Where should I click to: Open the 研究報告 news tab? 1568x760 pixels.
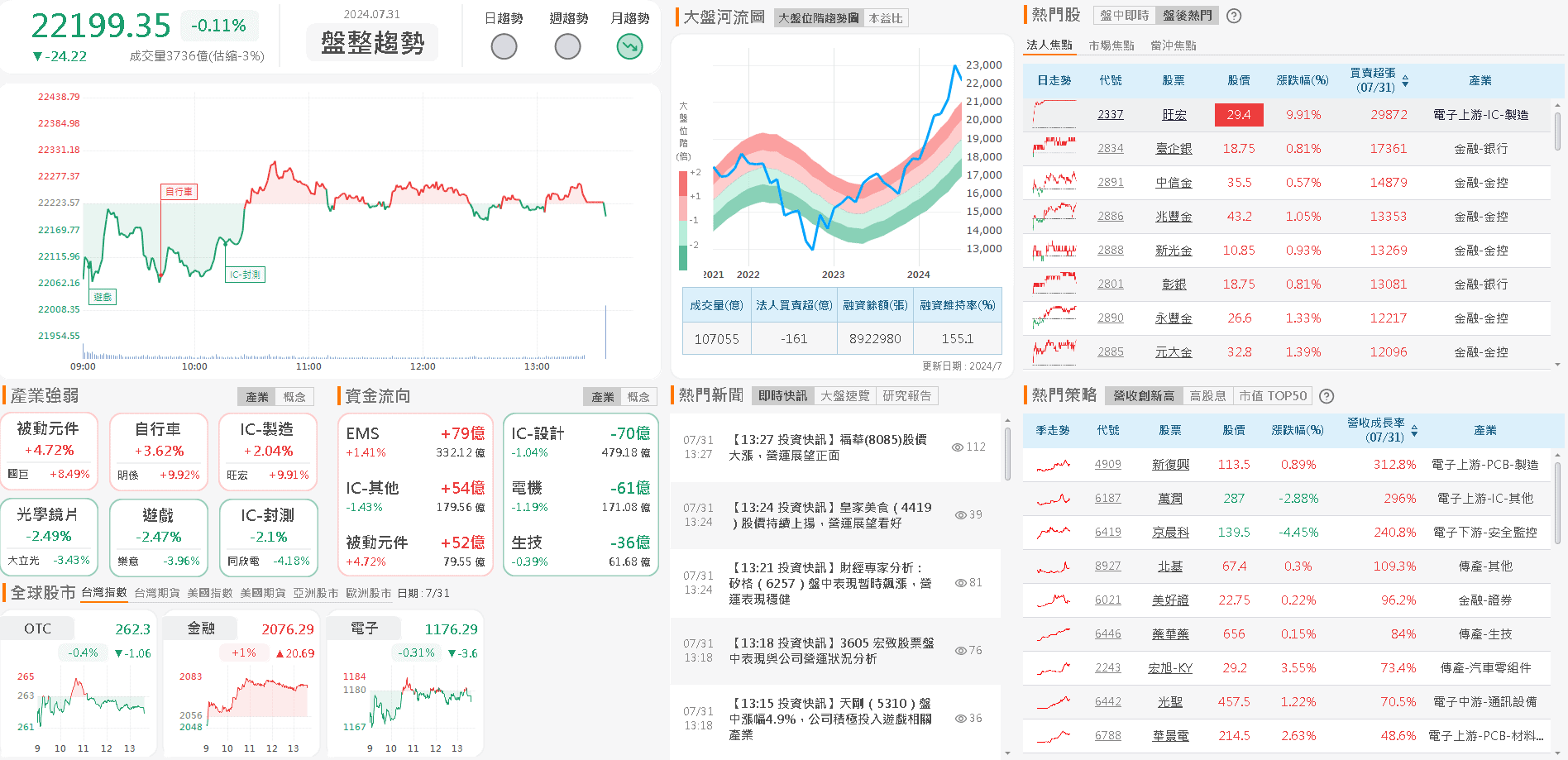point(907,396)
